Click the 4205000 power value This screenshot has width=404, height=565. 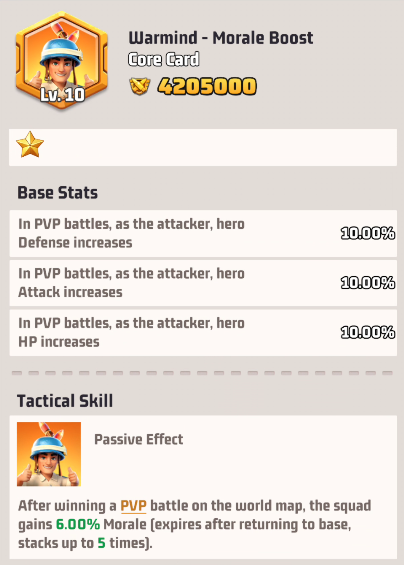[x=207, y=86]
